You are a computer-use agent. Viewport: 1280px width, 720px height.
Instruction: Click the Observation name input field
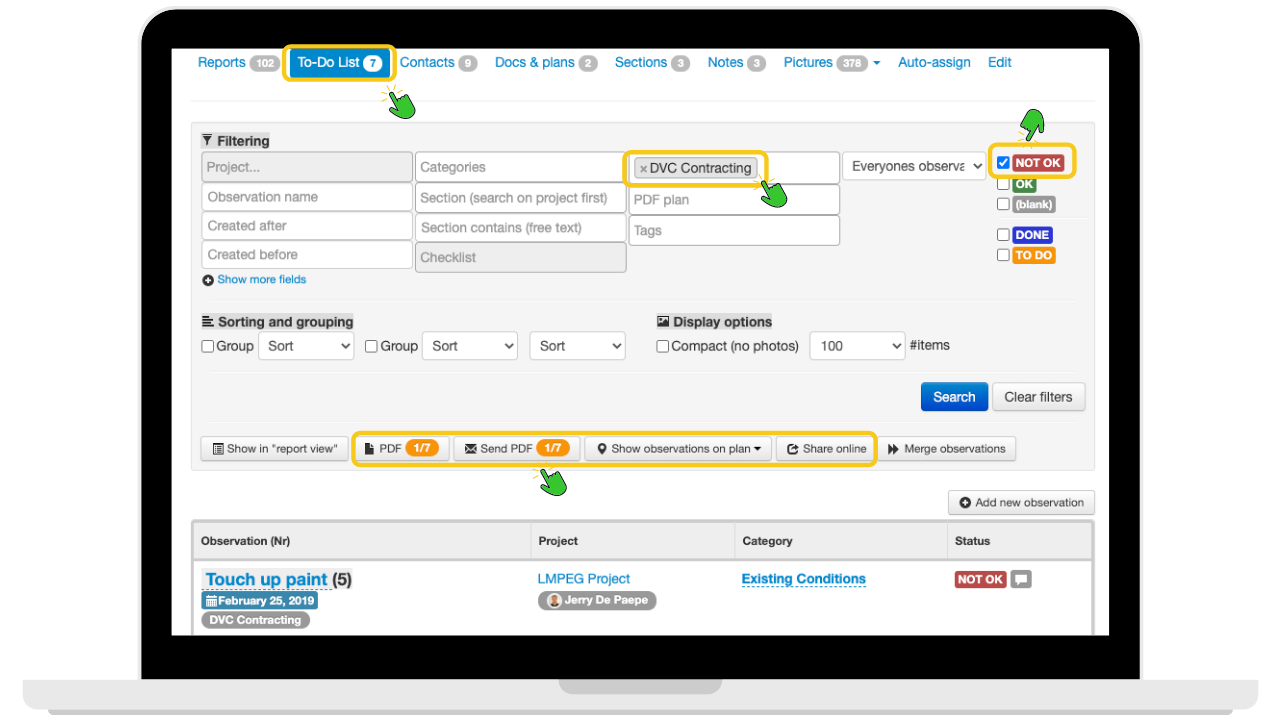[306, 197]
